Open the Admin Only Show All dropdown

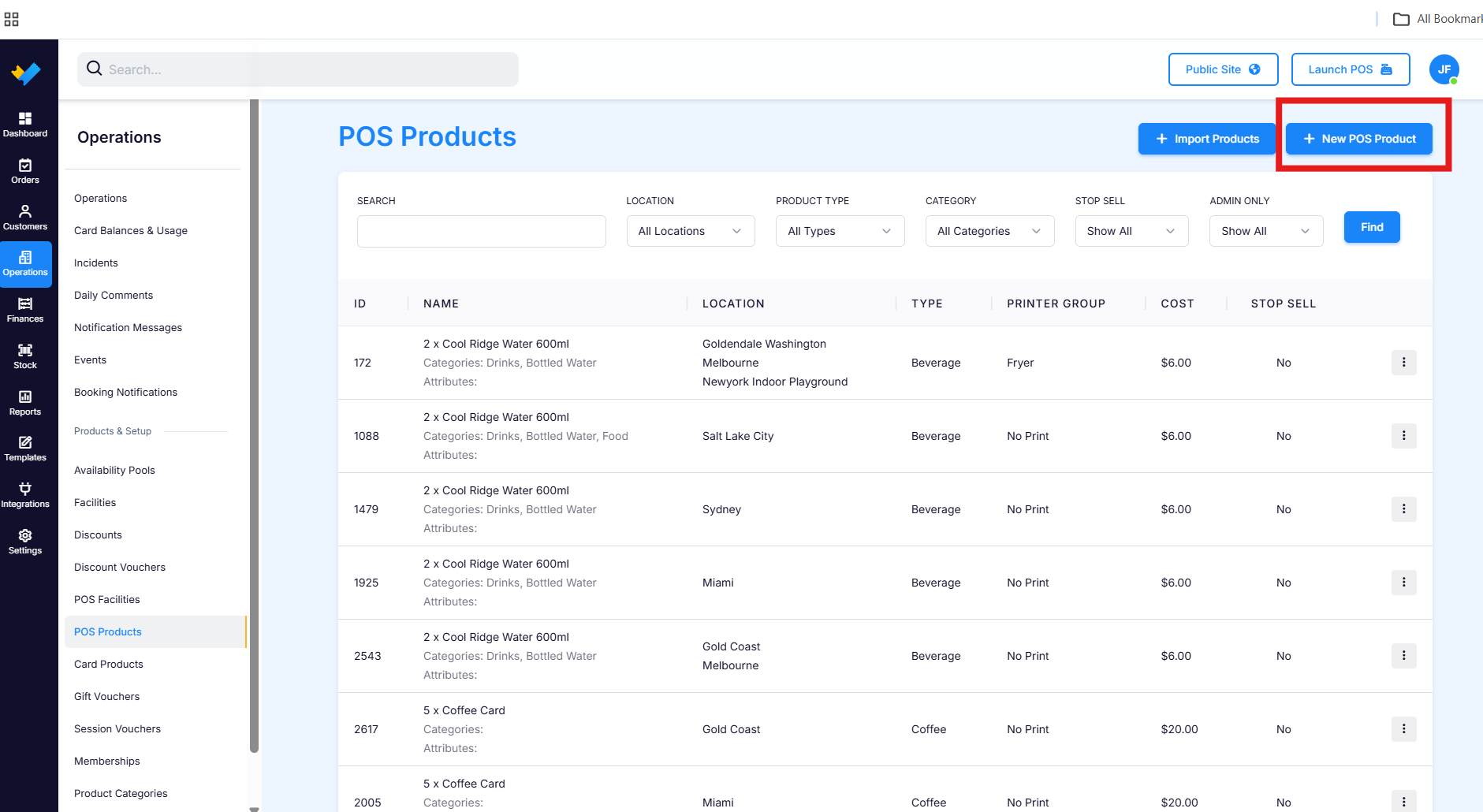1266,231
